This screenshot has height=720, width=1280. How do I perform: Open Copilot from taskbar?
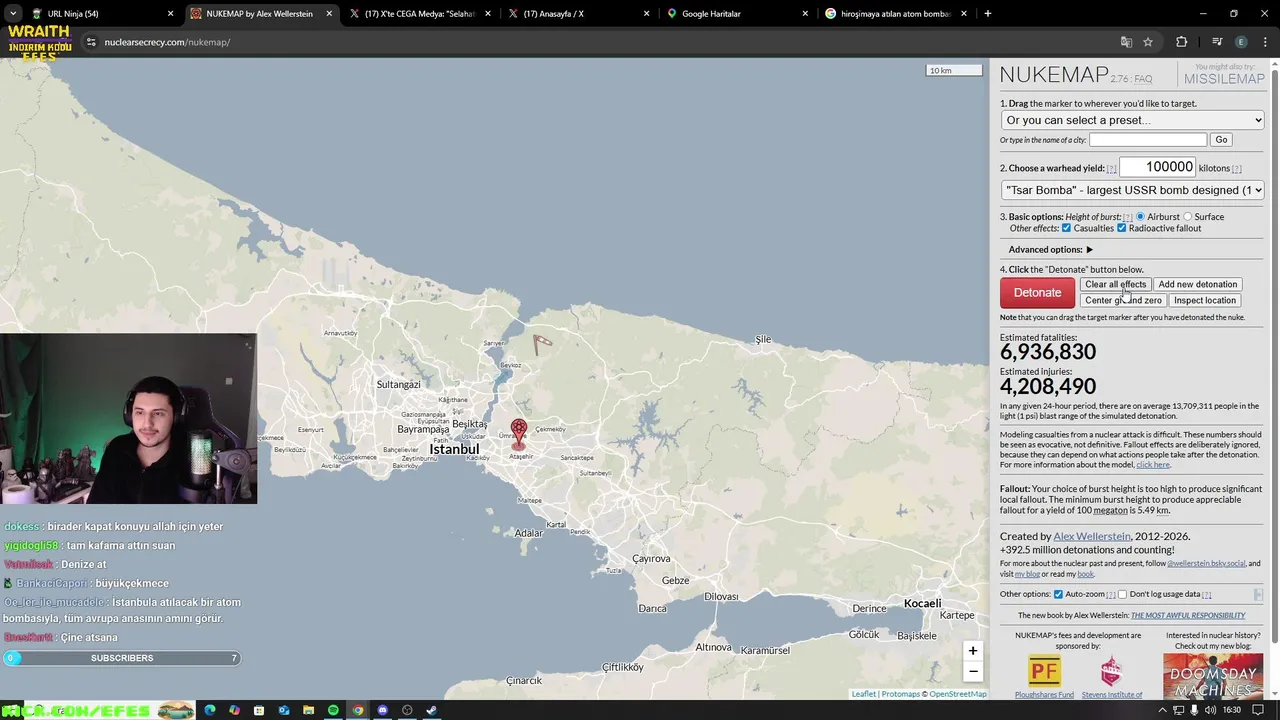point(234,710)
